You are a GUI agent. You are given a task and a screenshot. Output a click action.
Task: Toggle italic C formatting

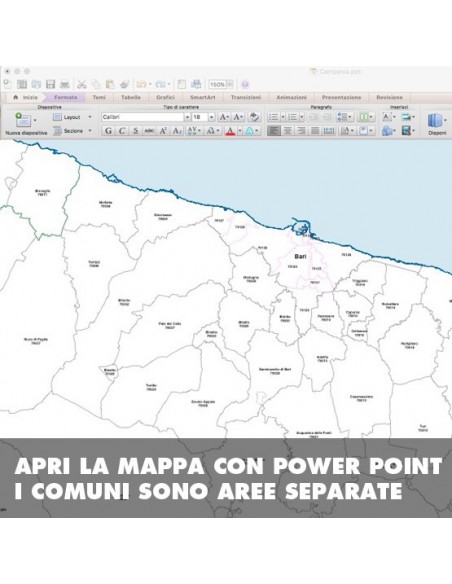(x=122, y=131)
